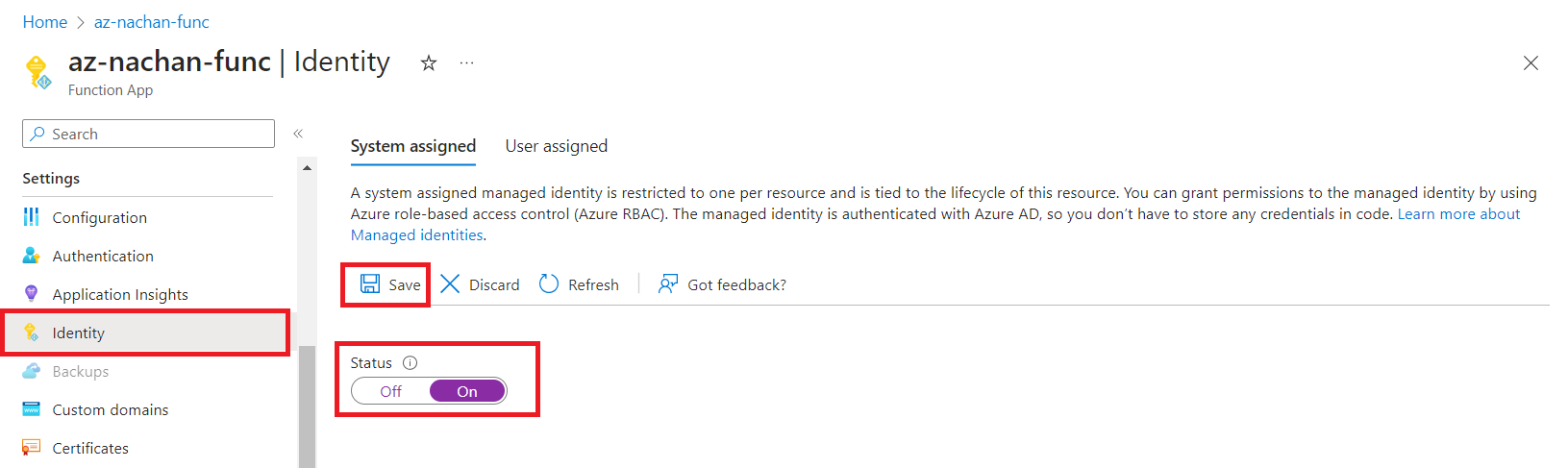The image size is (1568, 468).
Task: Open the Custom domains menu item
Action: coord(111,409)
